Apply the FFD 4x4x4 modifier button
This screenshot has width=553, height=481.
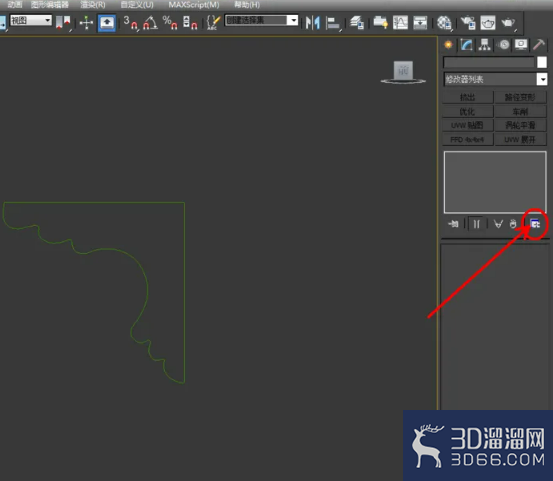coord(468,139)
